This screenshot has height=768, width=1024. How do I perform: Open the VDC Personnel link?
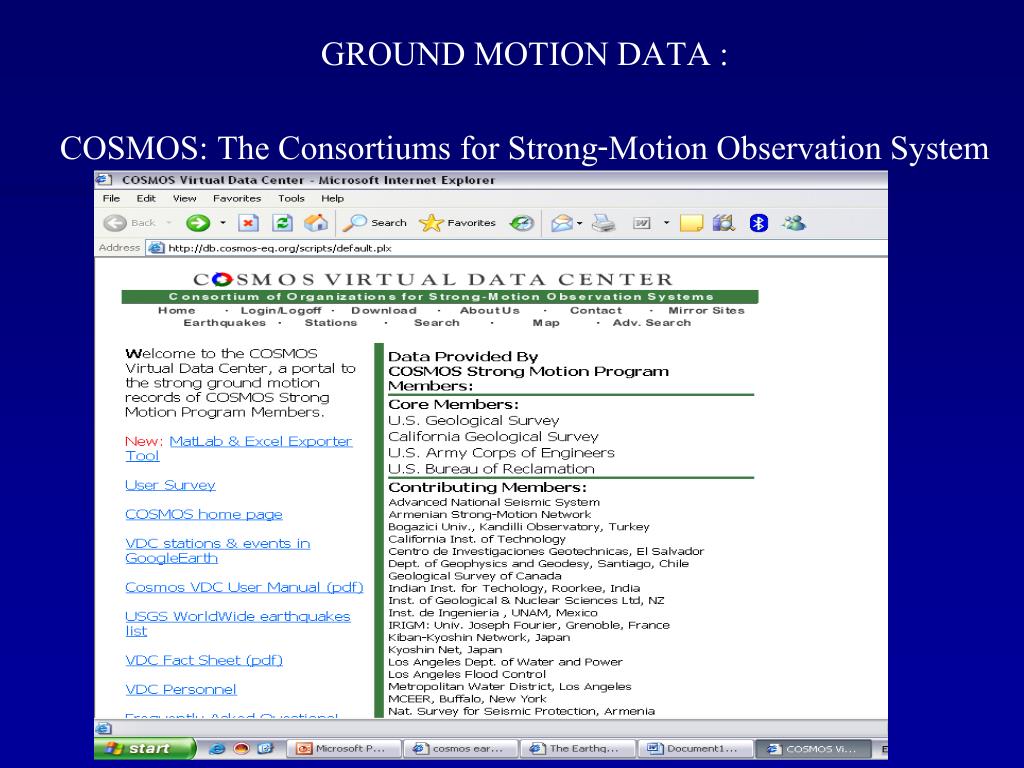click(x=181, y=690)
